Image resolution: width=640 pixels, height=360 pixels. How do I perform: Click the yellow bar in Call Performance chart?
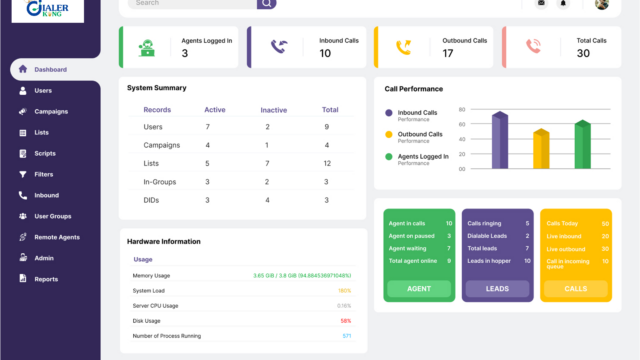click(541, 149)
